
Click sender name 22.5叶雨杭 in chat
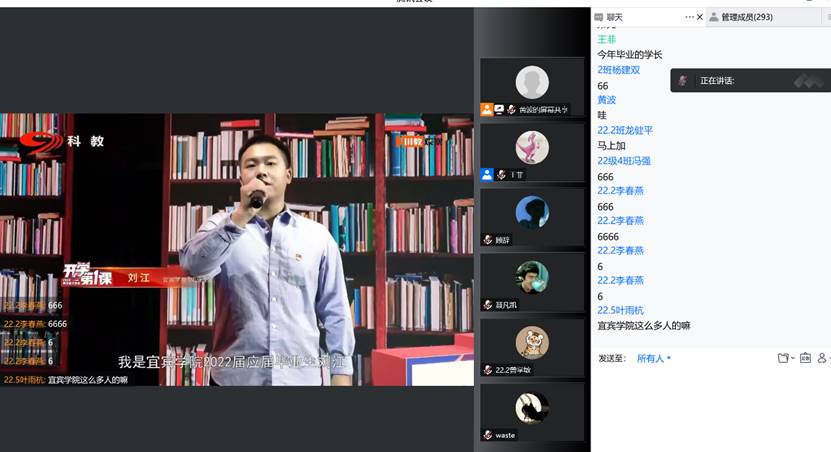[620, 310]
